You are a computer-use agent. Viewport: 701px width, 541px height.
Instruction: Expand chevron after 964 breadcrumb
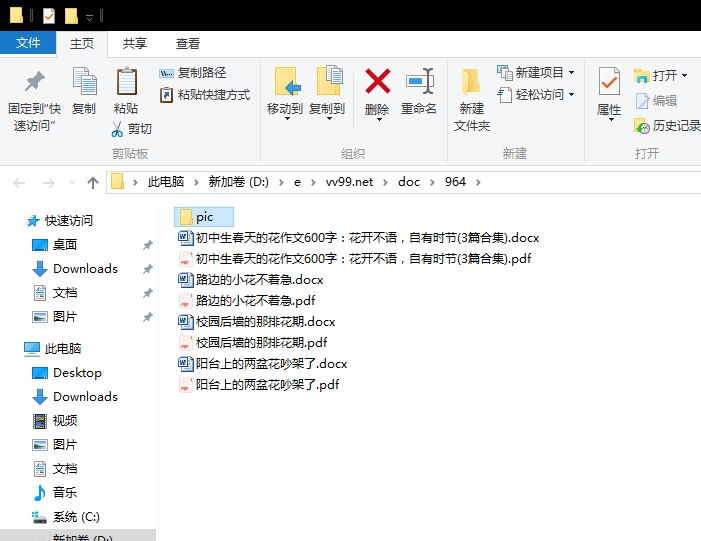tap(478, 182)
